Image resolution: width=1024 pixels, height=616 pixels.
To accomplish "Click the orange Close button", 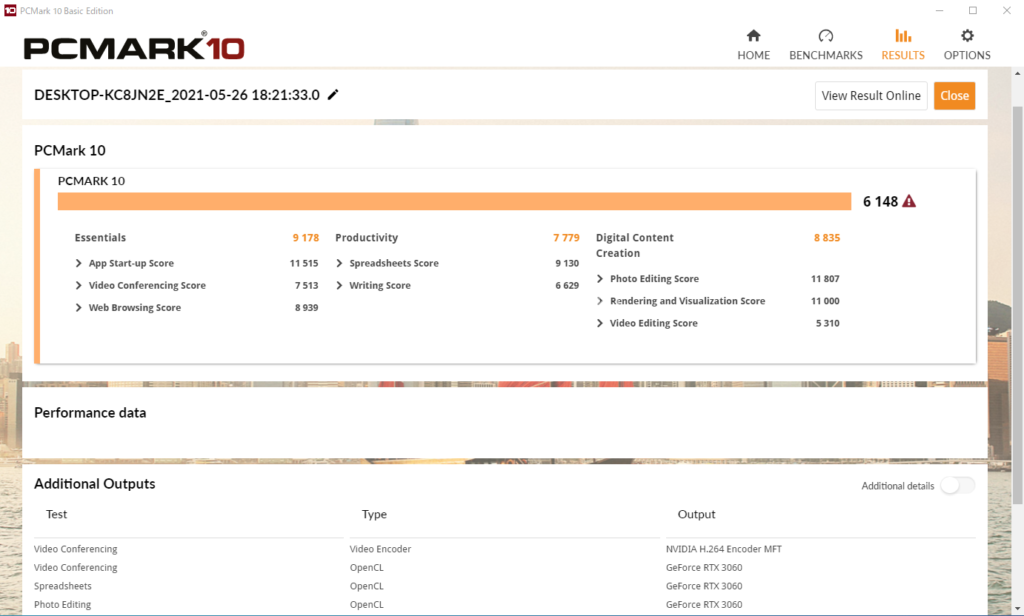I will coord(954,95).
